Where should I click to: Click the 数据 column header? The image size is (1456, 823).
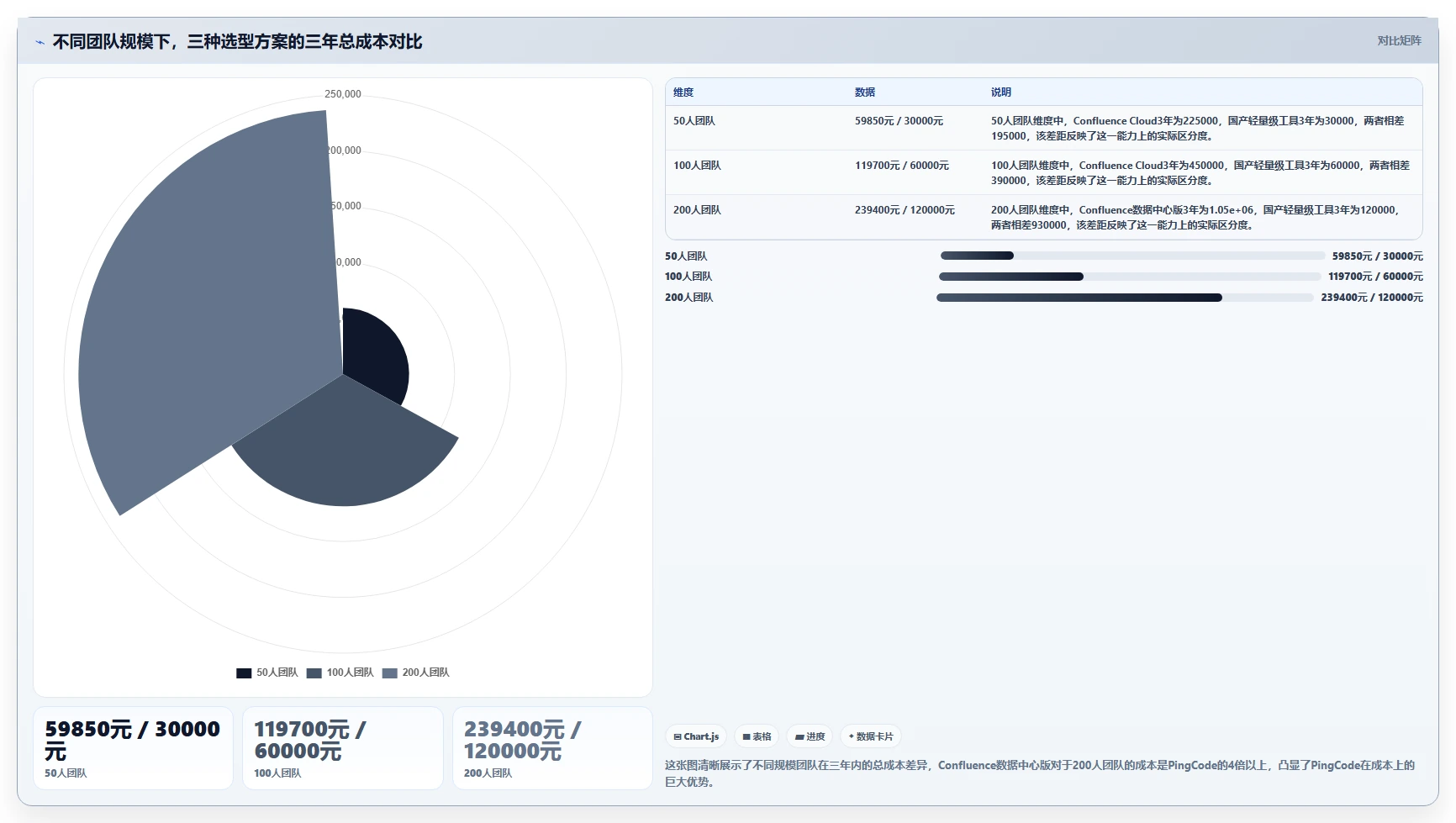pos(865,92)
